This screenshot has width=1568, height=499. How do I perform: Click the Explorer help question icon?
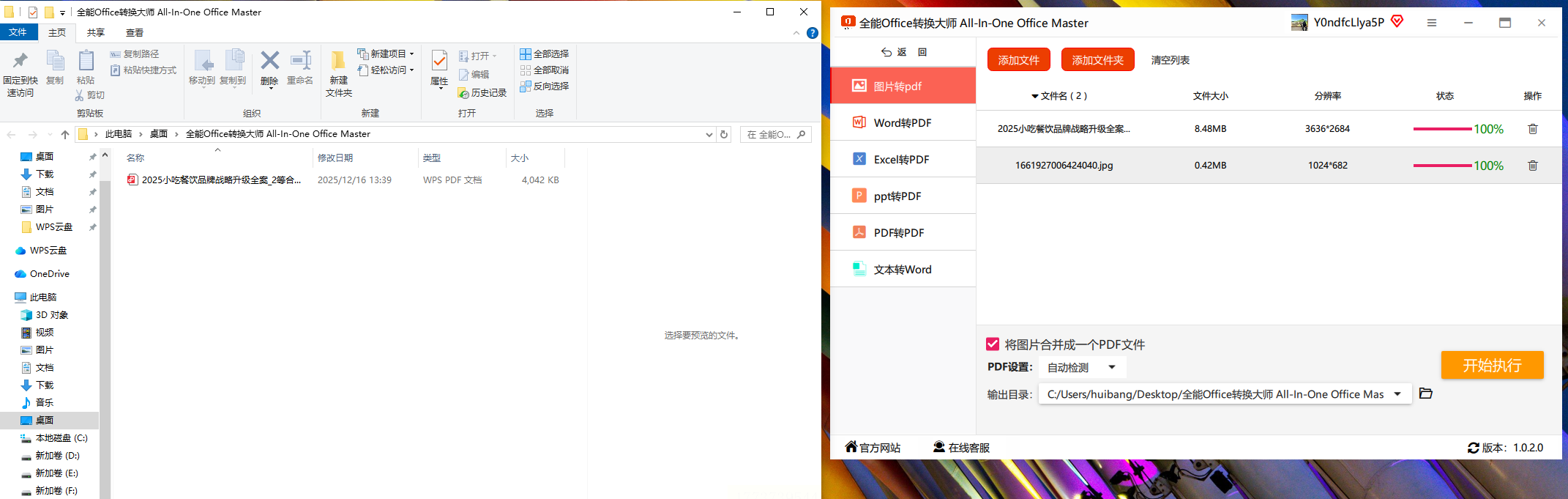[x=812, y=33]
